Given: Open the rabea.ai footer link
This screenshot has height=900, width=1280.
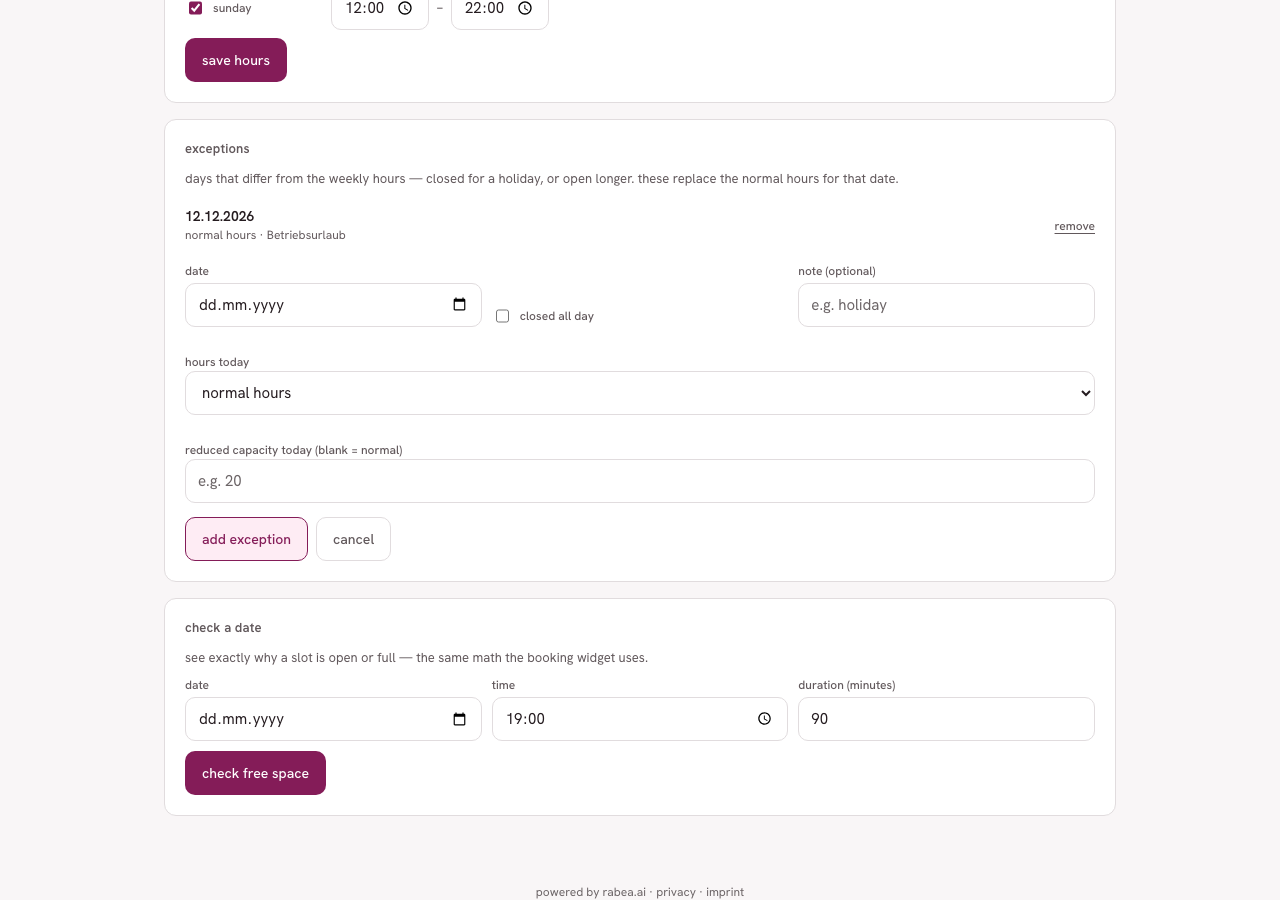Looking at the screenshot, I should tap(624, 892).
